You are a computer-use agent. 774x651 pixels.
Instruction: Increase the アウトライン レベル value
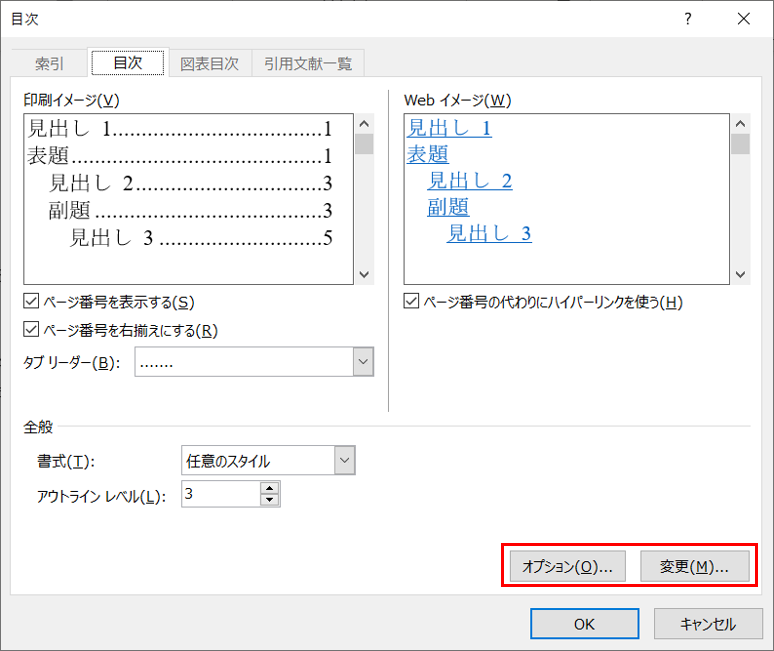(270, 488)
